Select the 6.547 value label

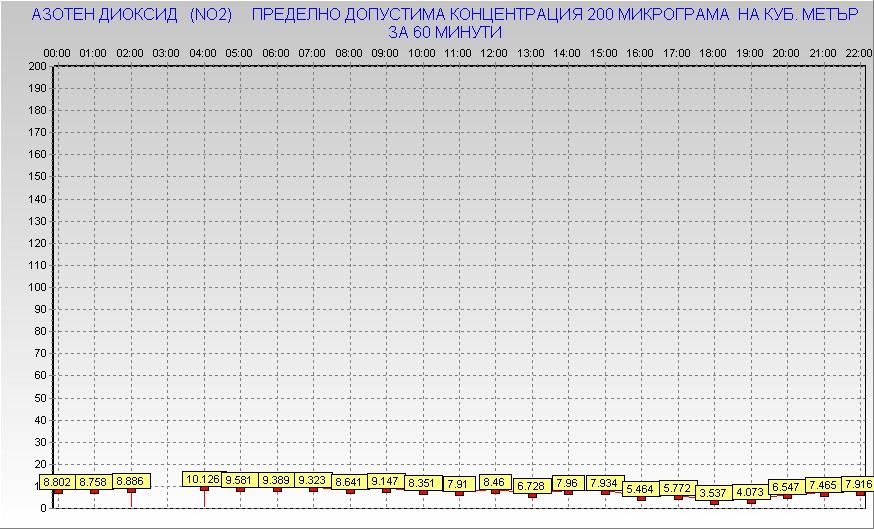point(787,487)
